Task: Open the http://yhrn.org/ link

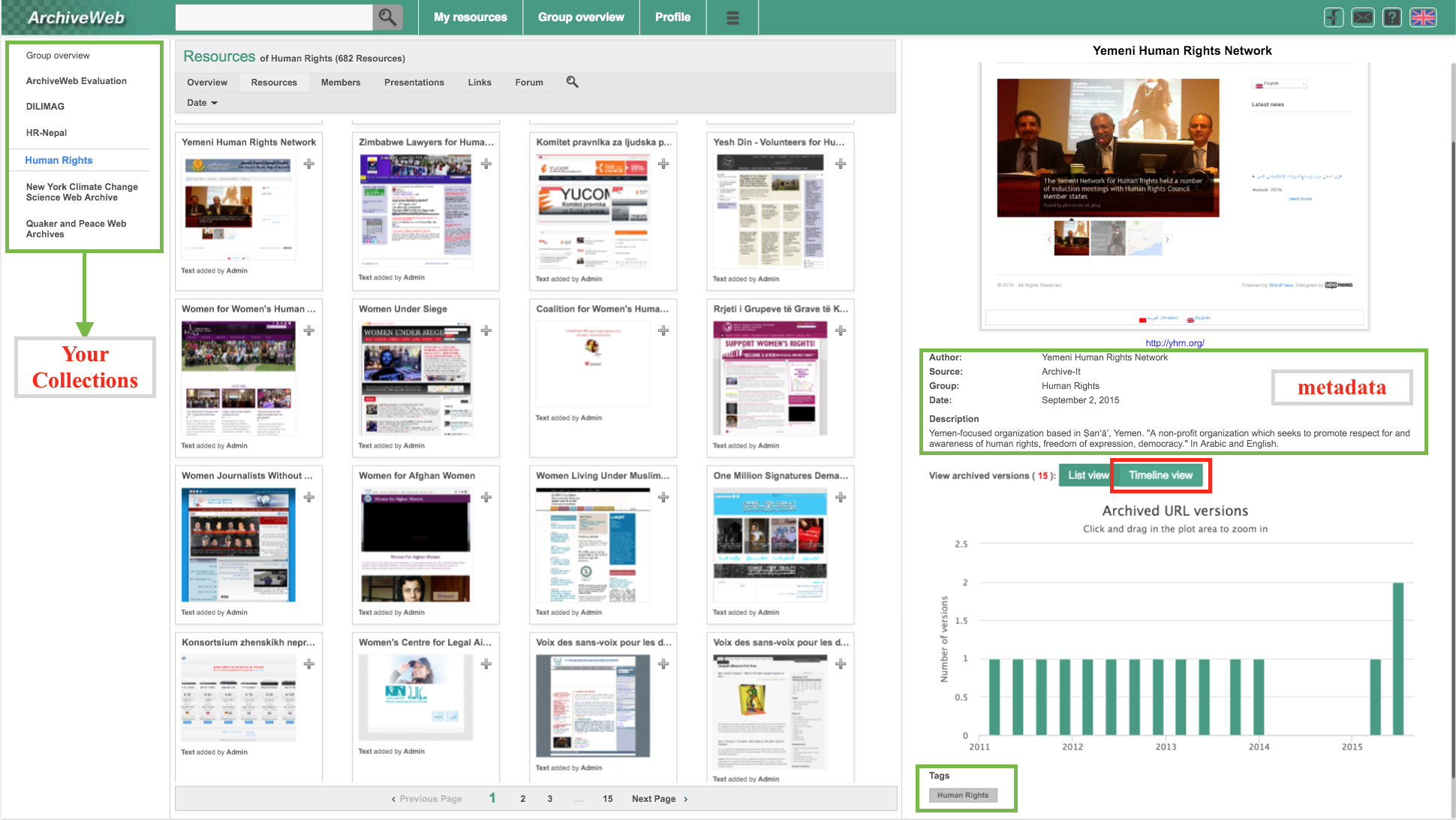Action: (x=1175, y=343)
